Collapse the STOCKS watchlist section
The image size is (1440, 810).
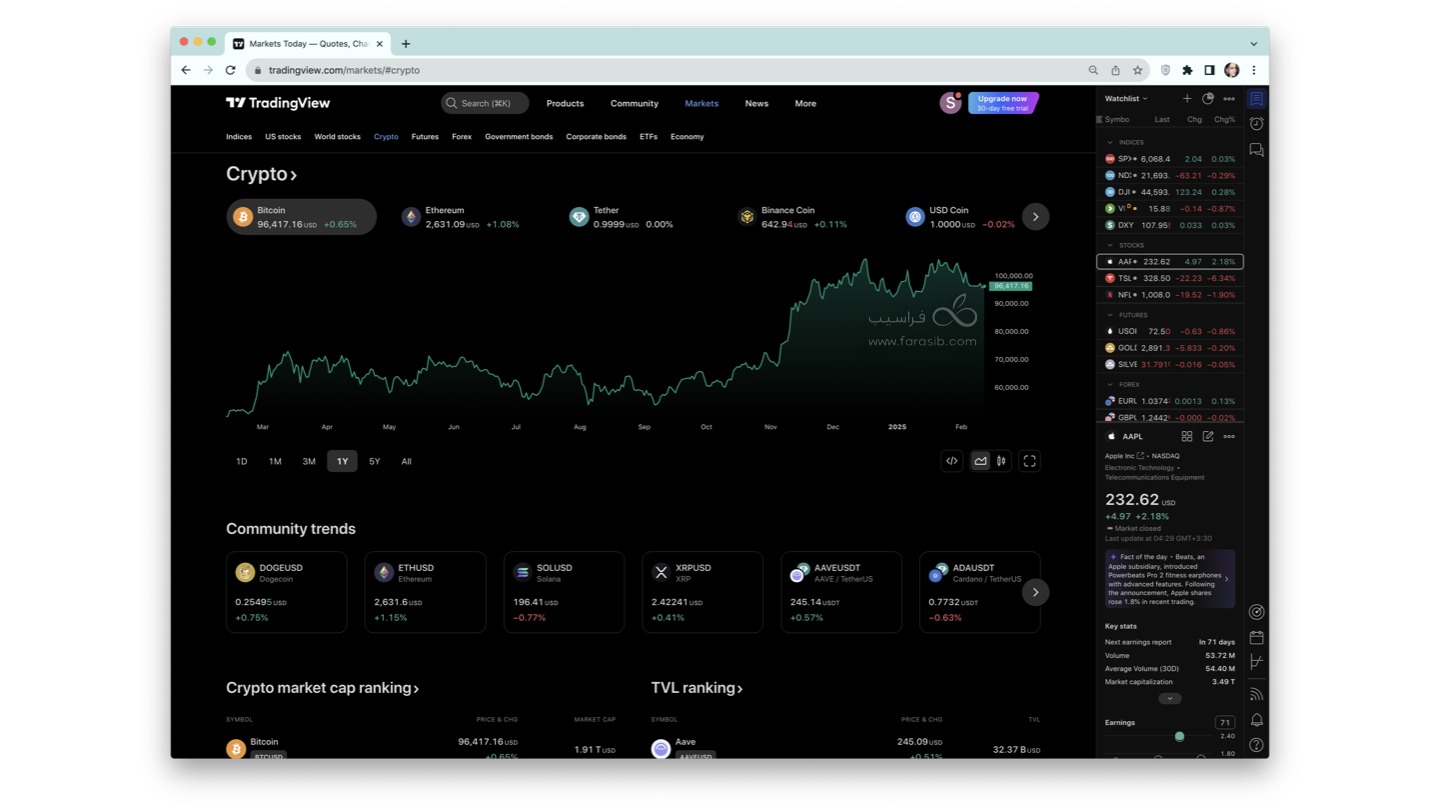(1110, 245)
